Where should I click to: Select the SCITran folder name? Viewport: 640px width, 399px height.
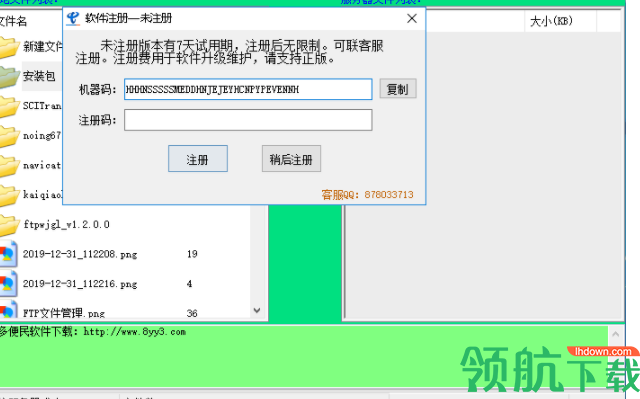42,106
